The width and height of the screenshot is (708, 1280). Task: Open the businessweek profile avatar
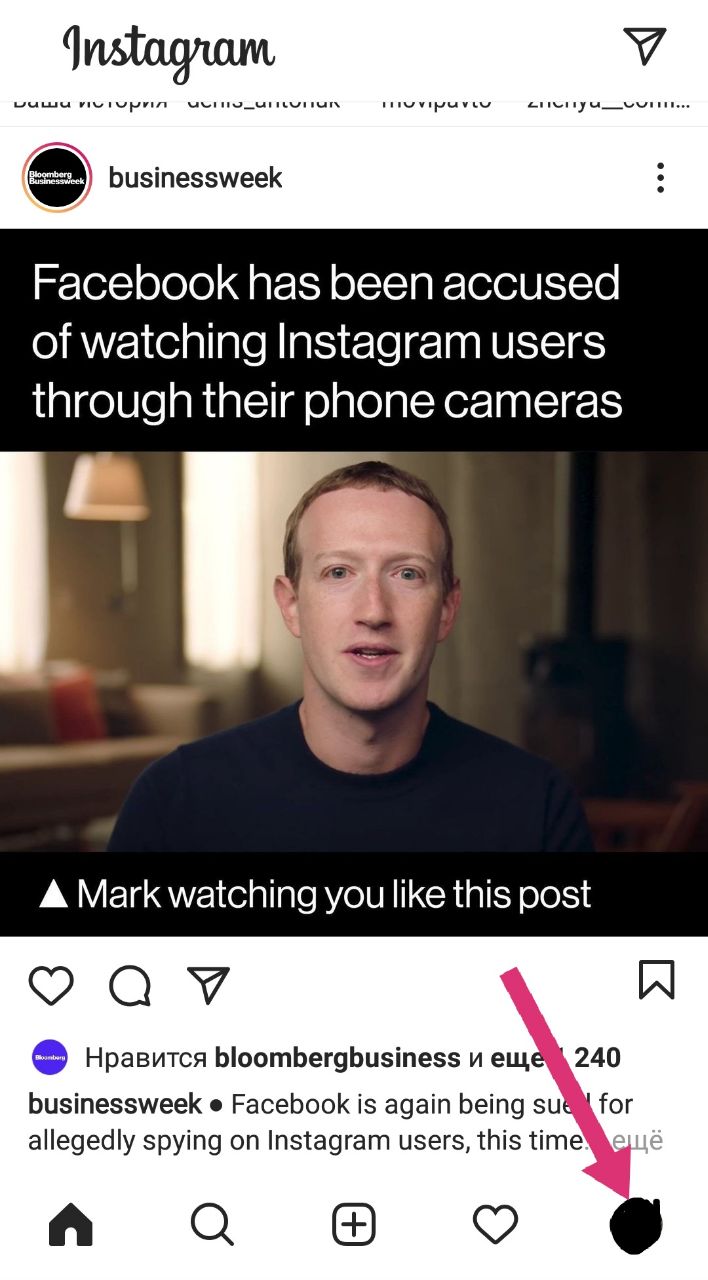pyautogui.click(x=57, y=178)
